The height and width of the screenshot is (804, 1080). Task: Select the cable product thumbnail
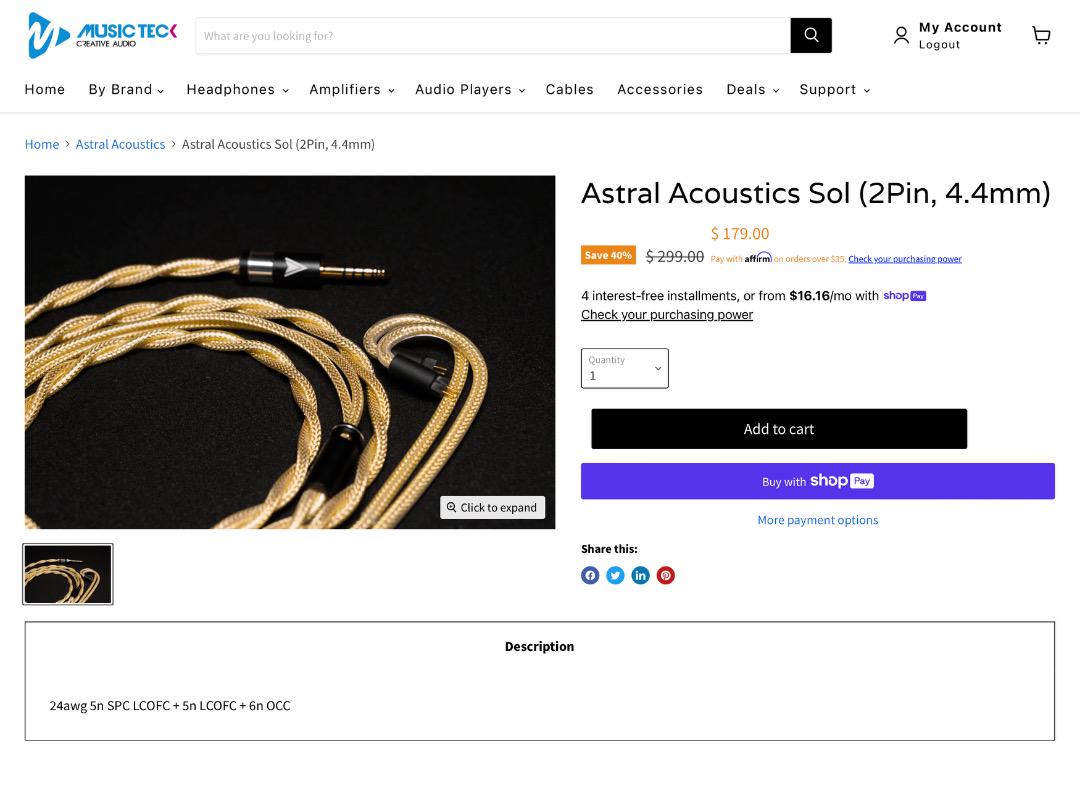(68, 574)
